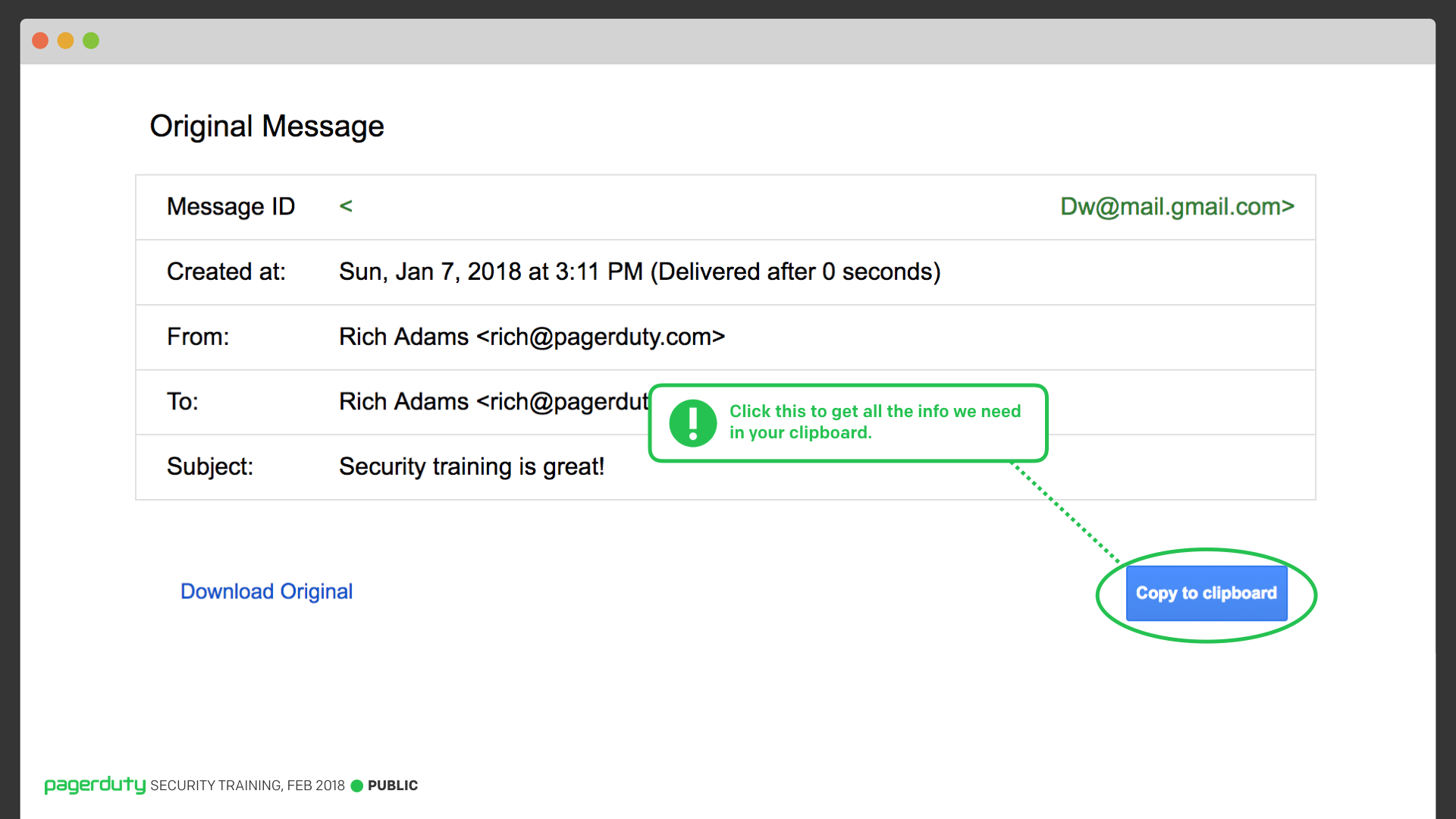Click the green maximize window dot
The height and width of the screenshot is (819, 1456).
91,41
